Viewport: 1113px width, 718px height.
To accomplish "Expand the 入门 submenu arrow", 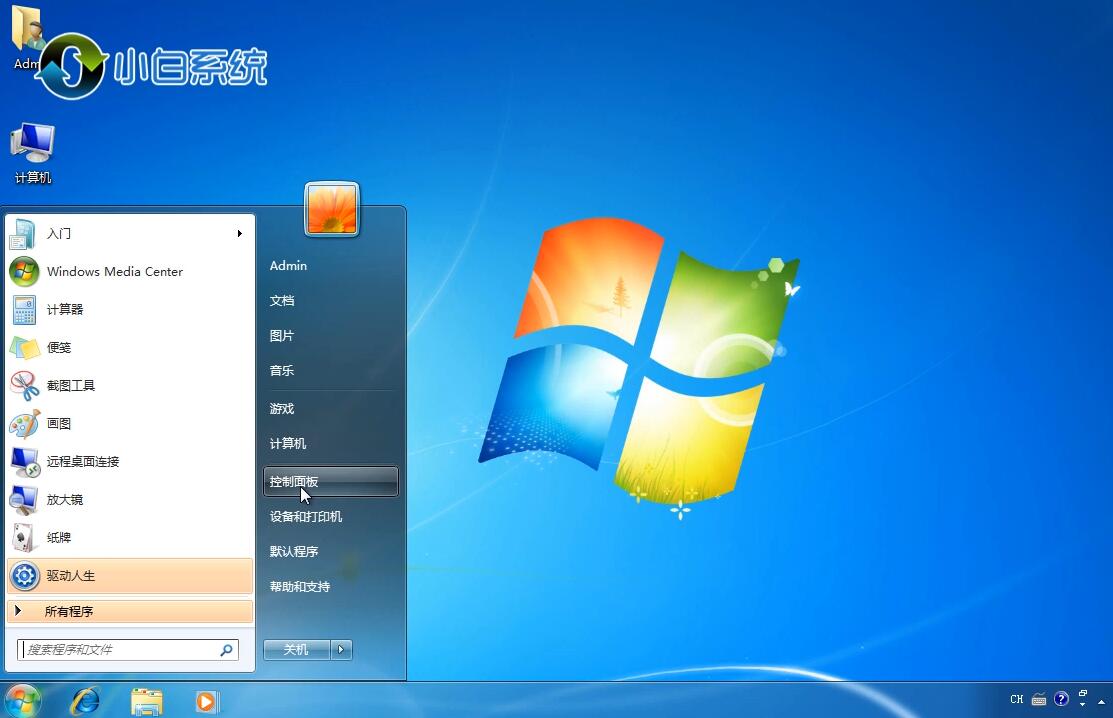I will 240,234.
